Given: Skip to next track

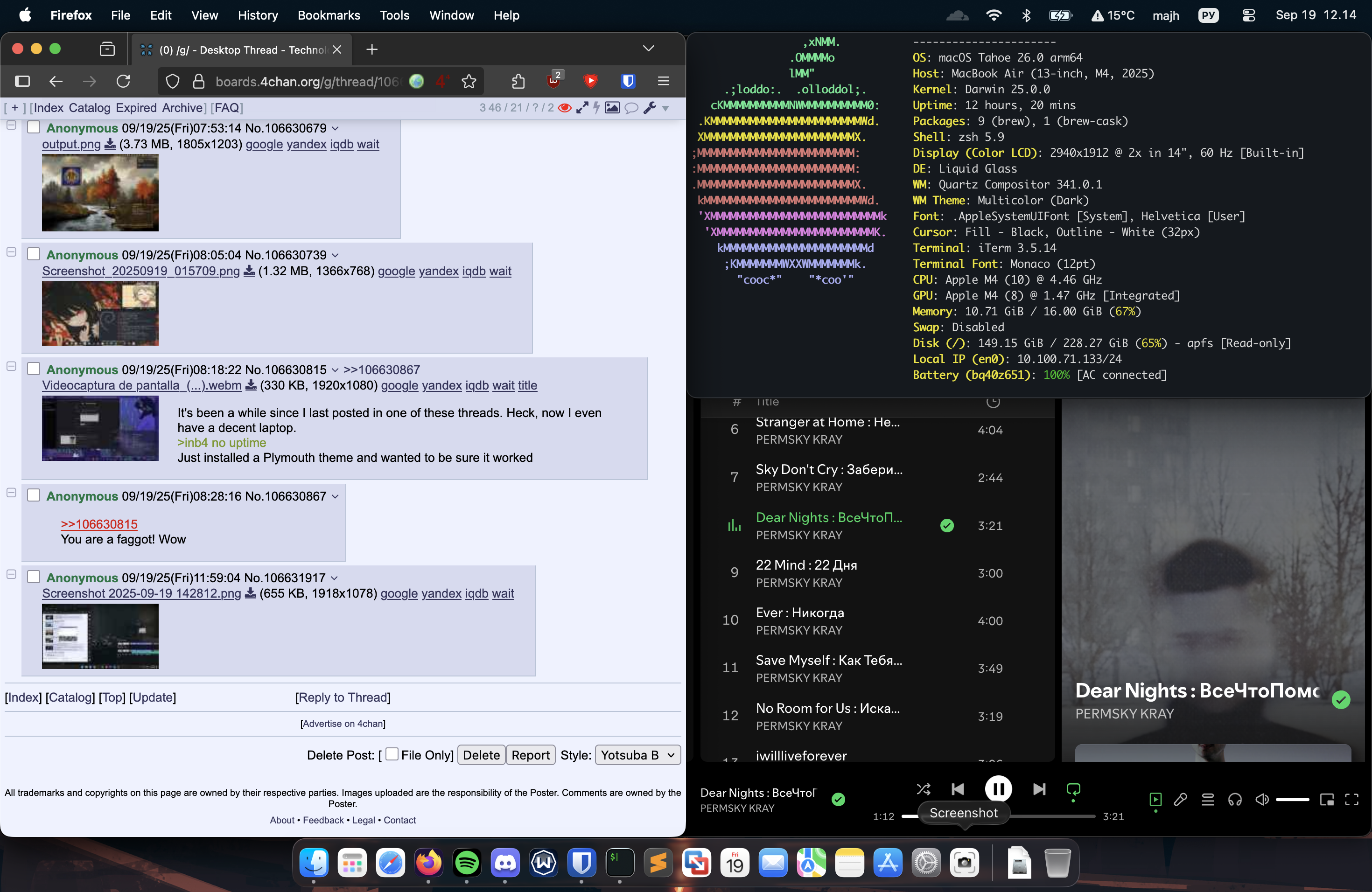Looking at the screenshot, I should (x=1039, y=789).
